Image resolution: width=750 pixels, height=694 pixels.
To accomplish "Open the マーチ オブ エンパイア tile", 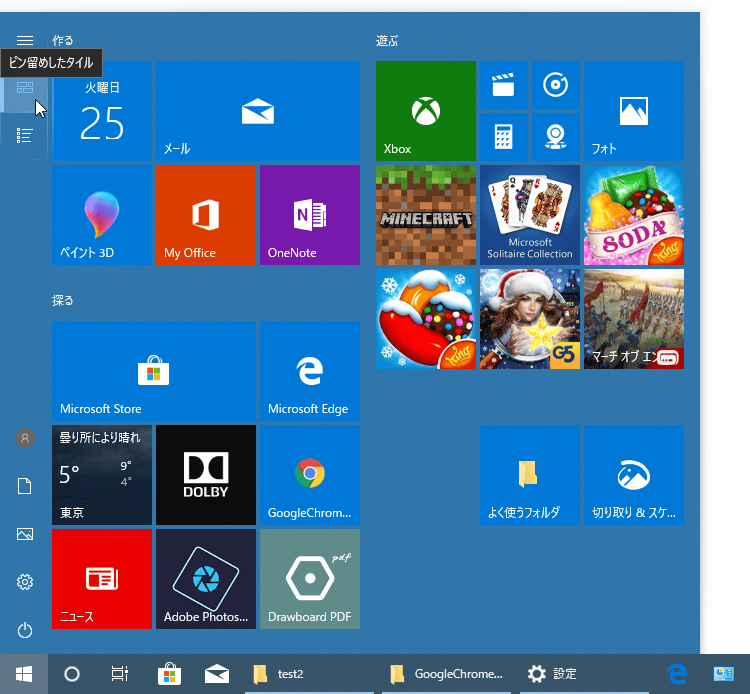I will coord(634,319).
